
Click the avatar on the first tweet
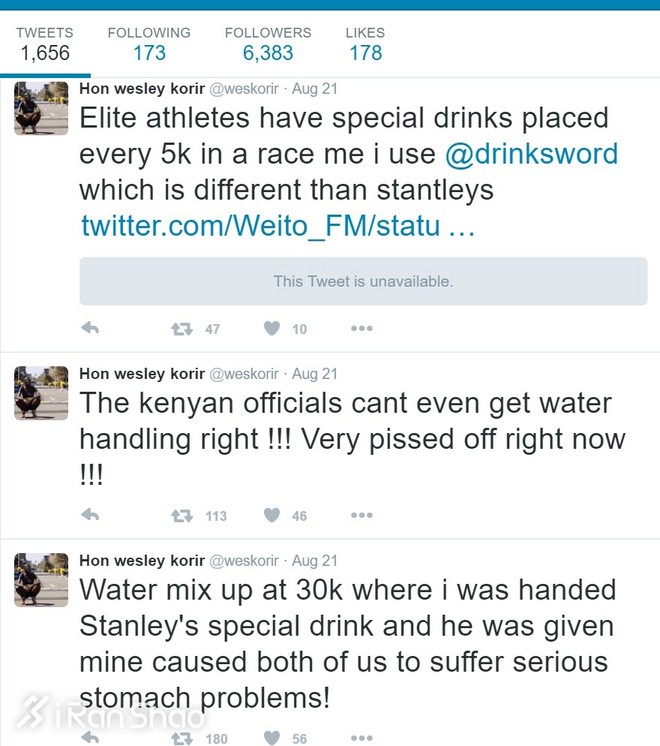click(x=41, y=109)
